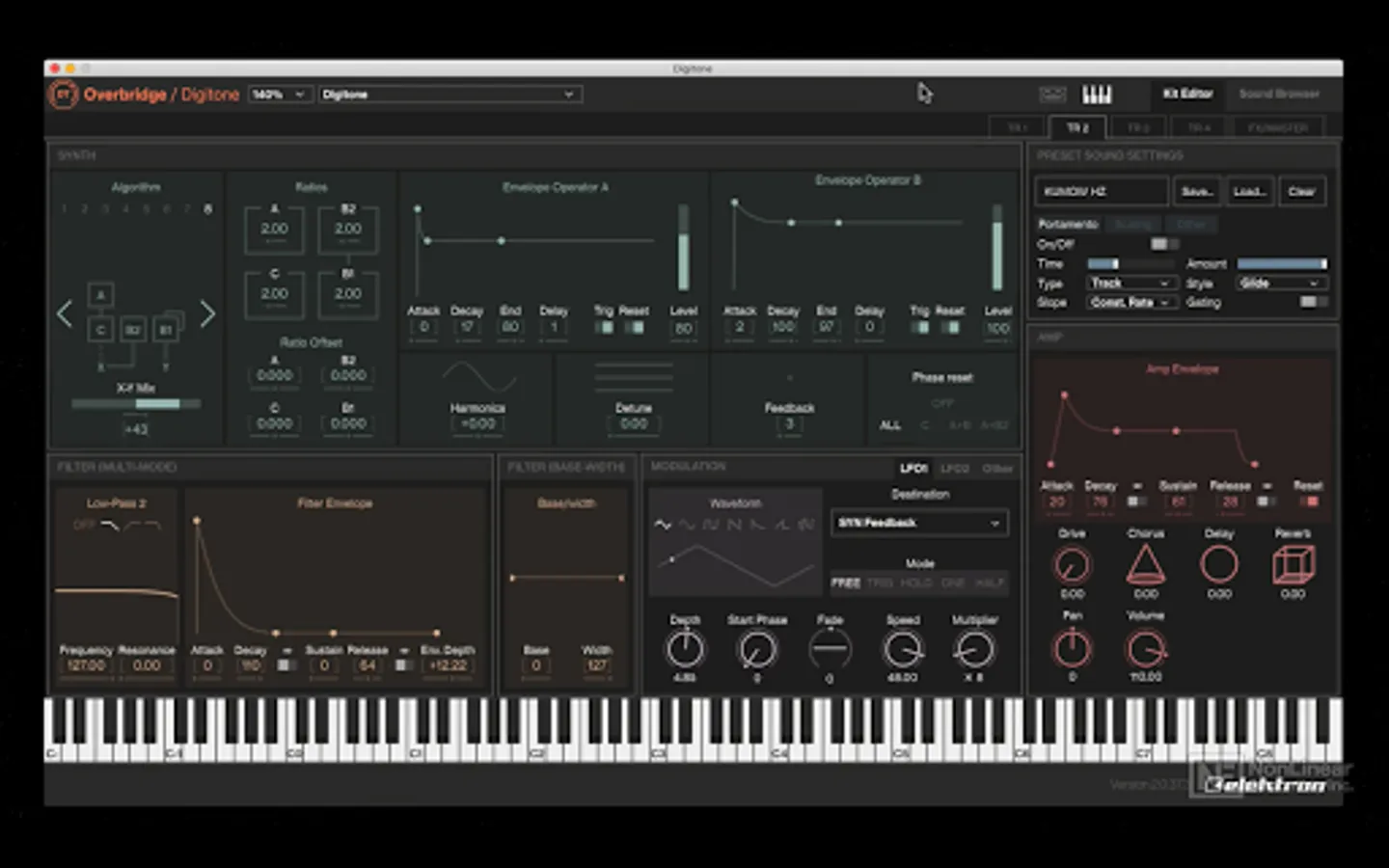
Task: Select the LFO2 modulation tab
Action: coord(954,468)
